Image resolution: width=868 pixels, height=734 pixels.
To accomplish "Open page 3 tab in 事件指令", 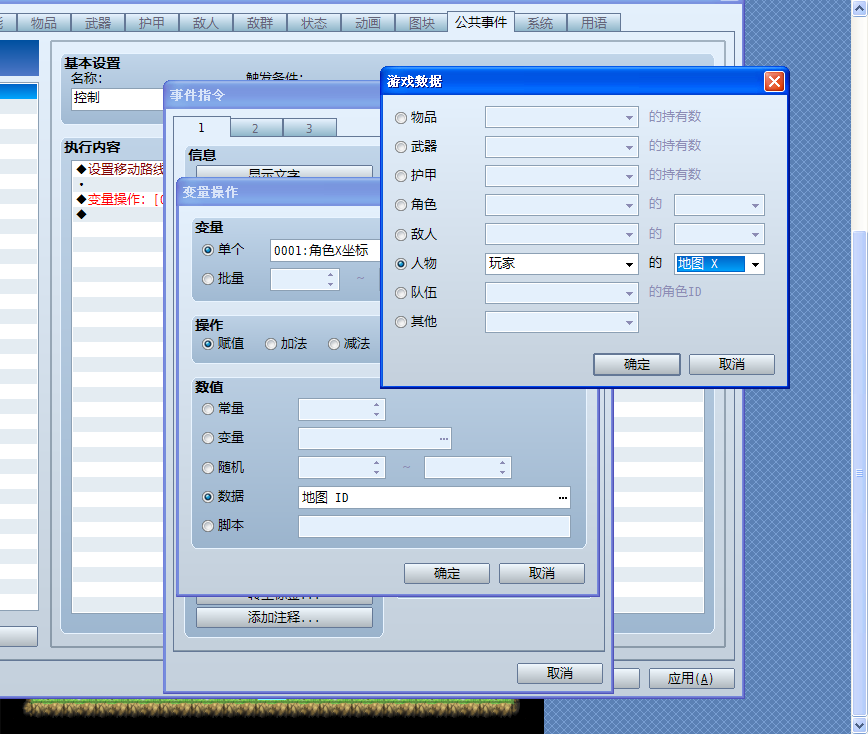I will pyautogui.click(x=309, y=128).
